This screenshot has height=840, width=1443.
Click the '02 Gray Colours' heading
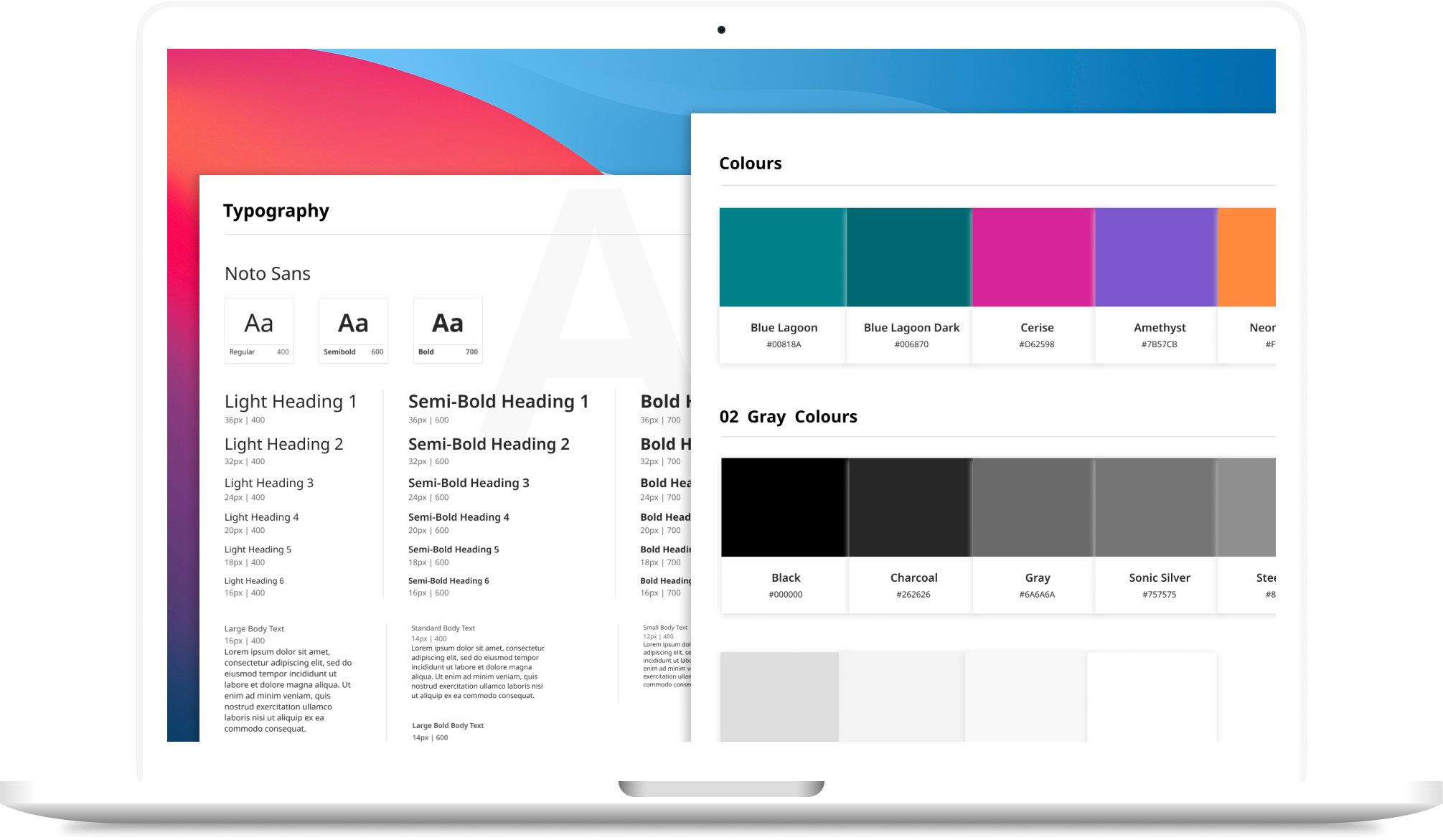(x=789, y=417)
